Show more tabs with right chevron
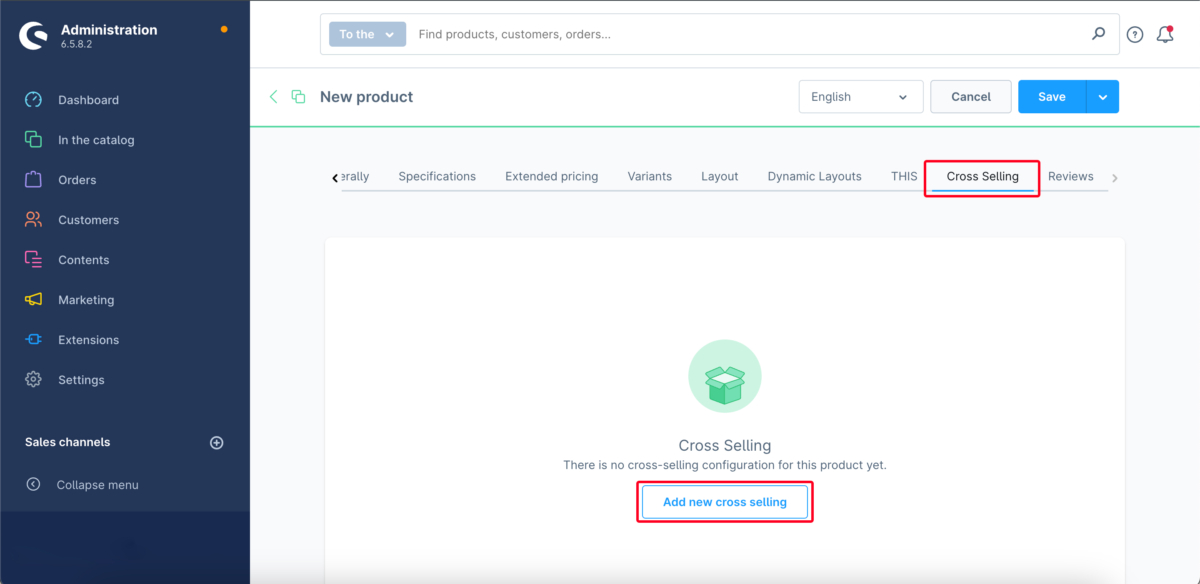This screenshot has height=584, width=1200. (x=1115, y=178)
